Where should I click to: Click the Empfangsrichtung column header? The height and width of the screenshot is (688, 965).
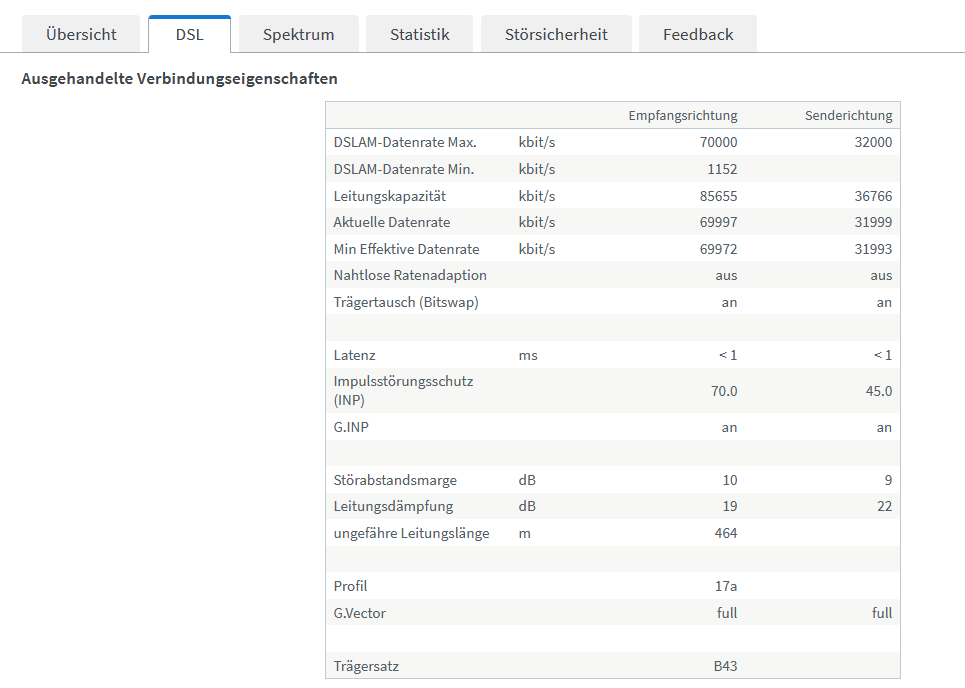pos(682,116)
